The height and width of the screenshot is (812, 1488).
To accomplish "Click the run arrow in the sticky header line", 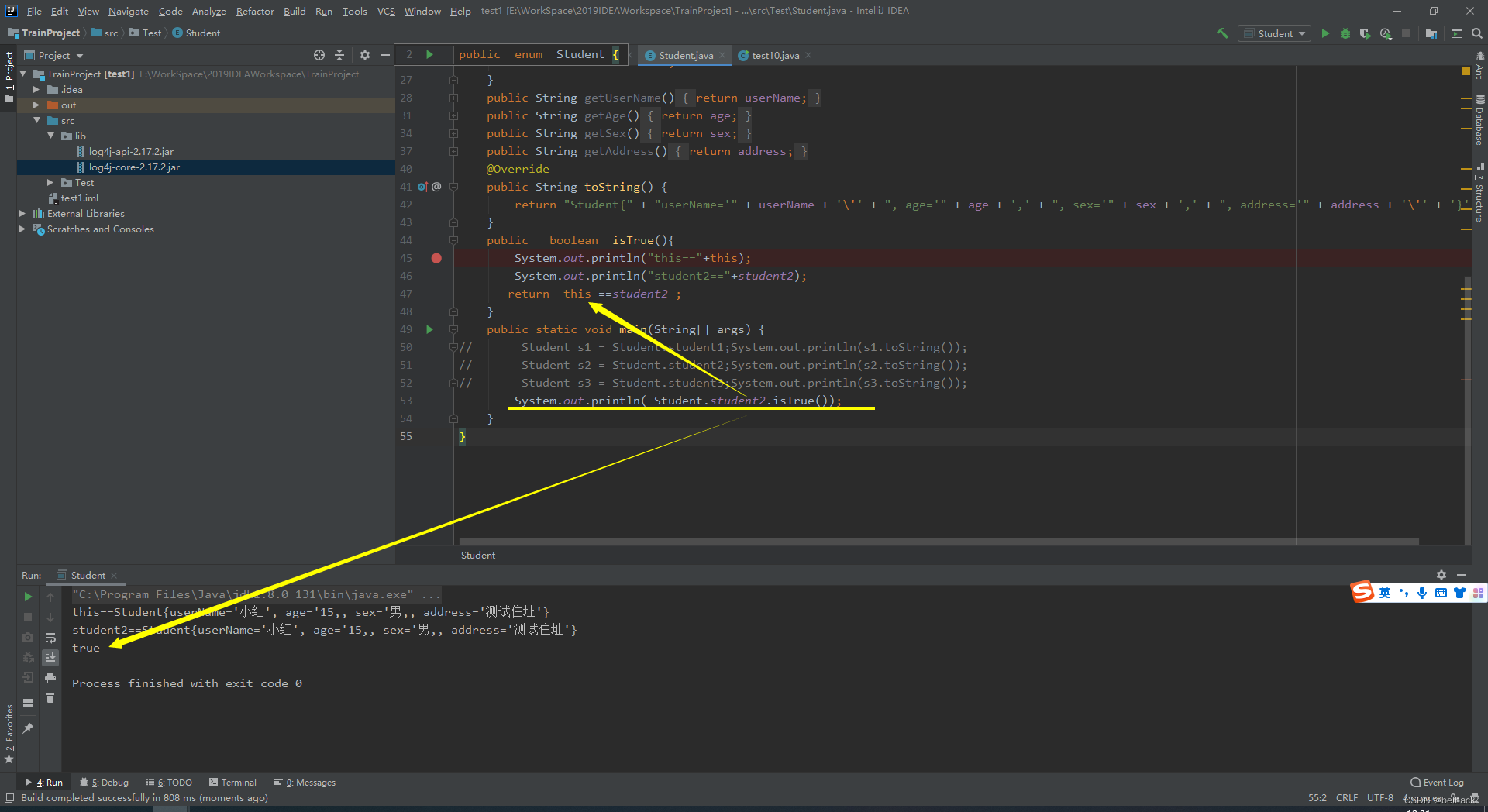I will click(429, 54).
